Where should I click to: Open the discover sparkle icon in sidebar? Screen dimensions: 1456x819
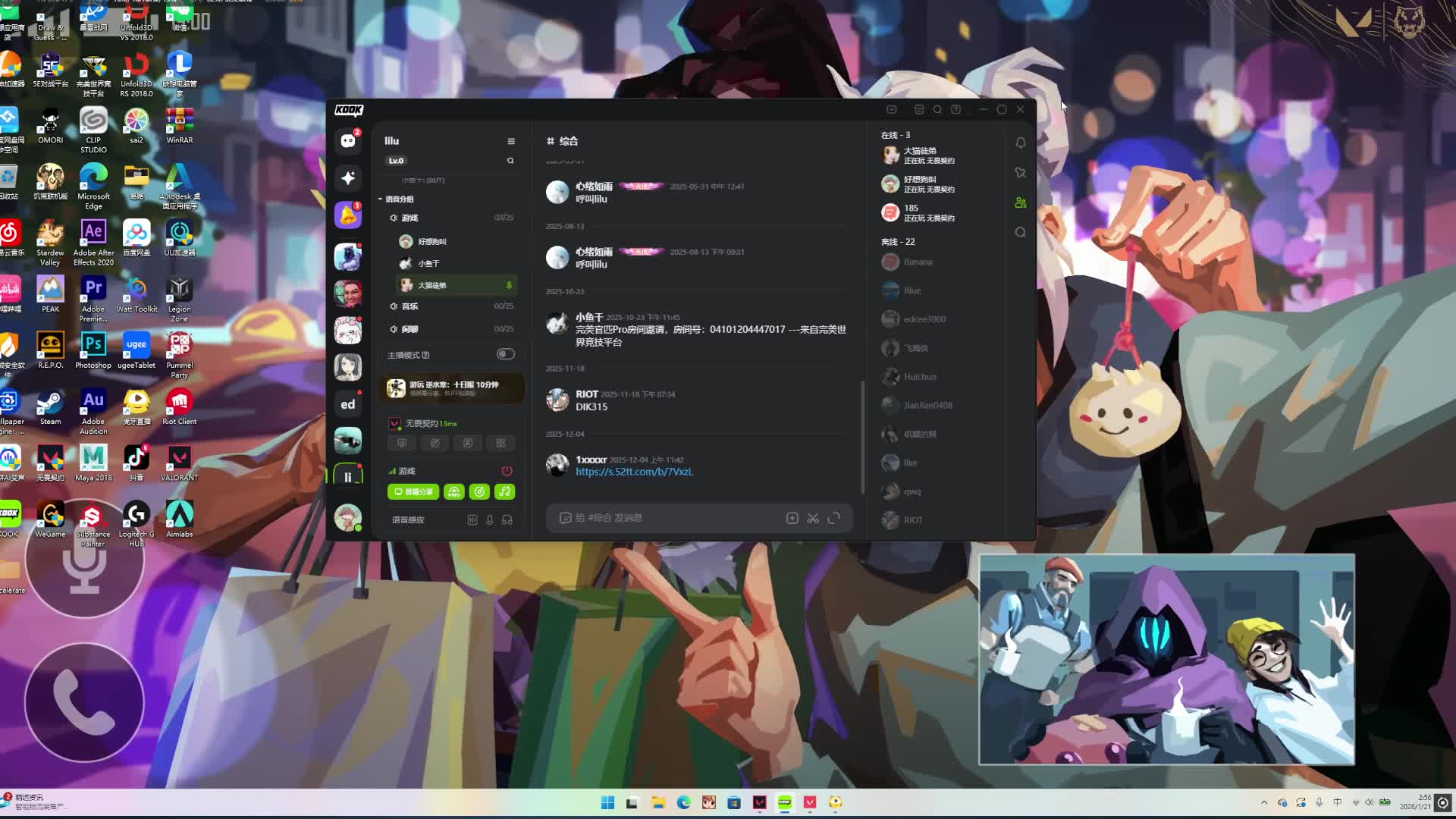(x=348, y=177)
